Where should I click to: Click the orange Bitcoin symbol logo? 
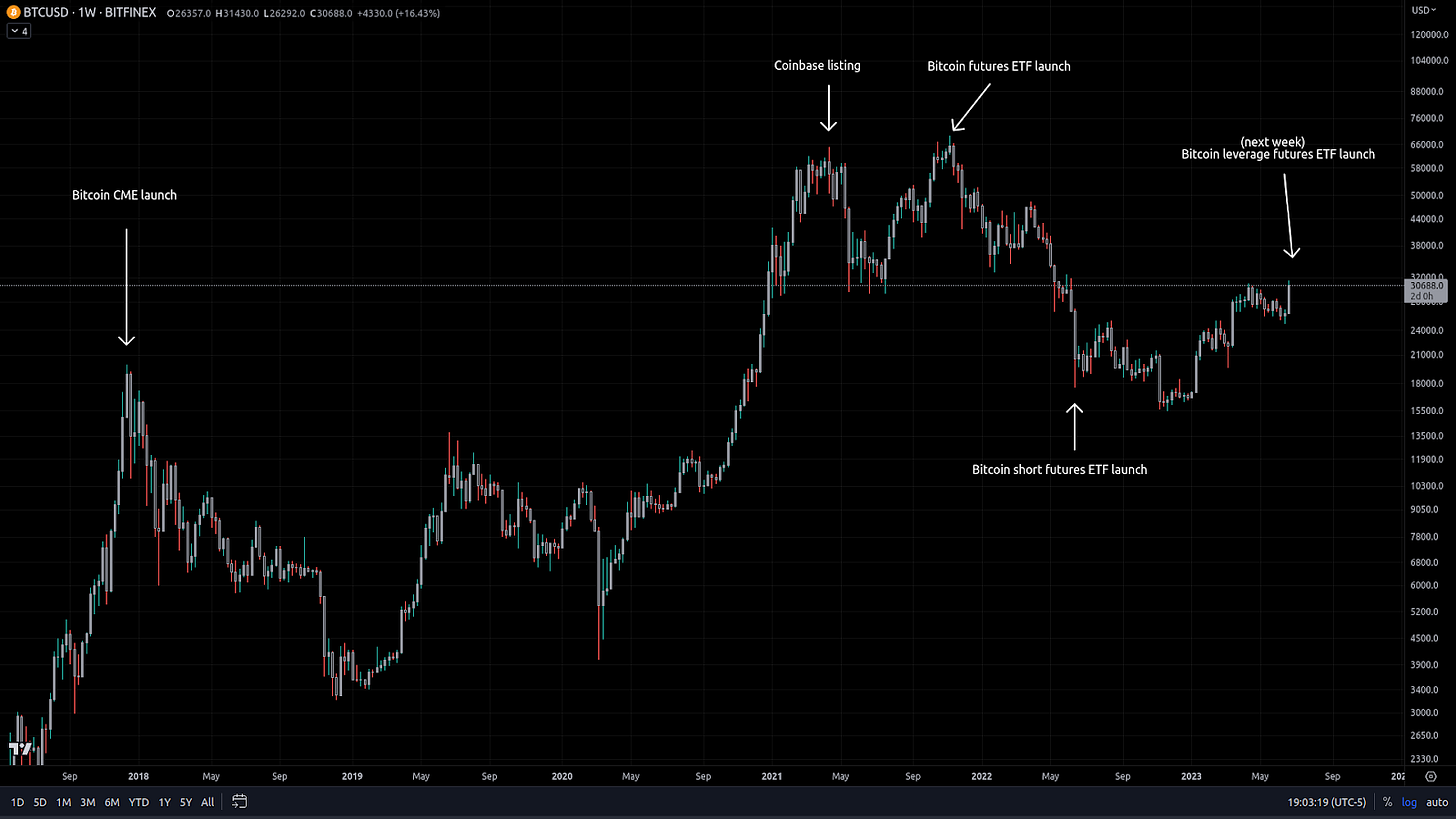[x=12, y=13]
